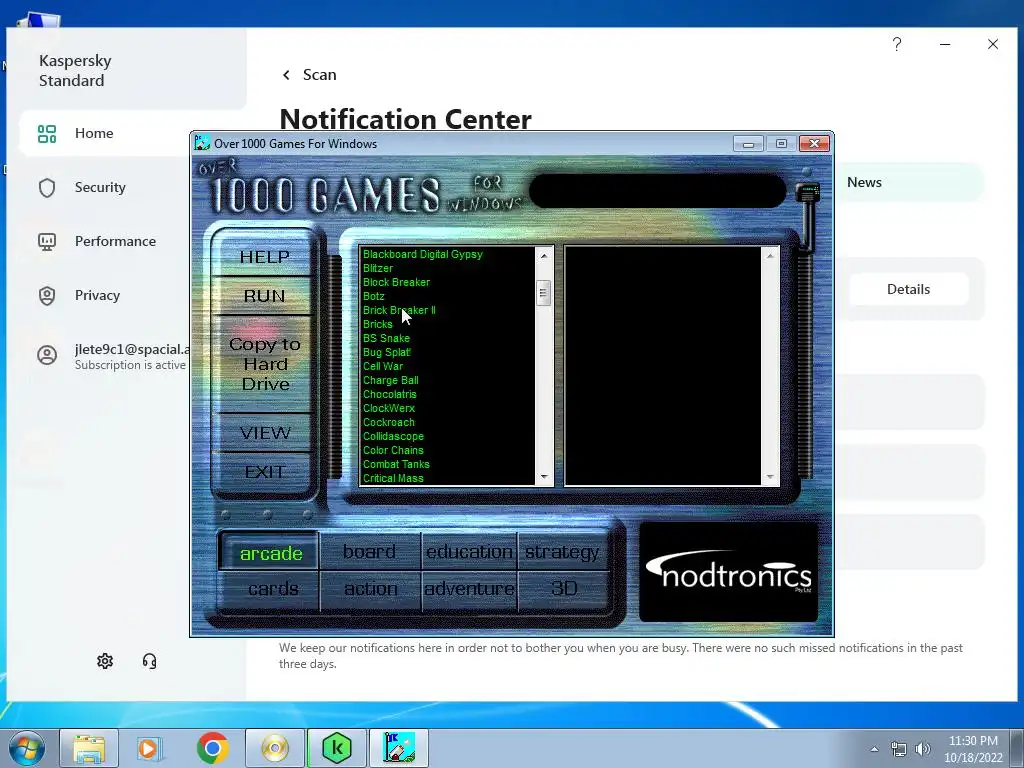Click the network tray icon
This screenshot has width=1024, height=768.
click(x=899, y=749)
